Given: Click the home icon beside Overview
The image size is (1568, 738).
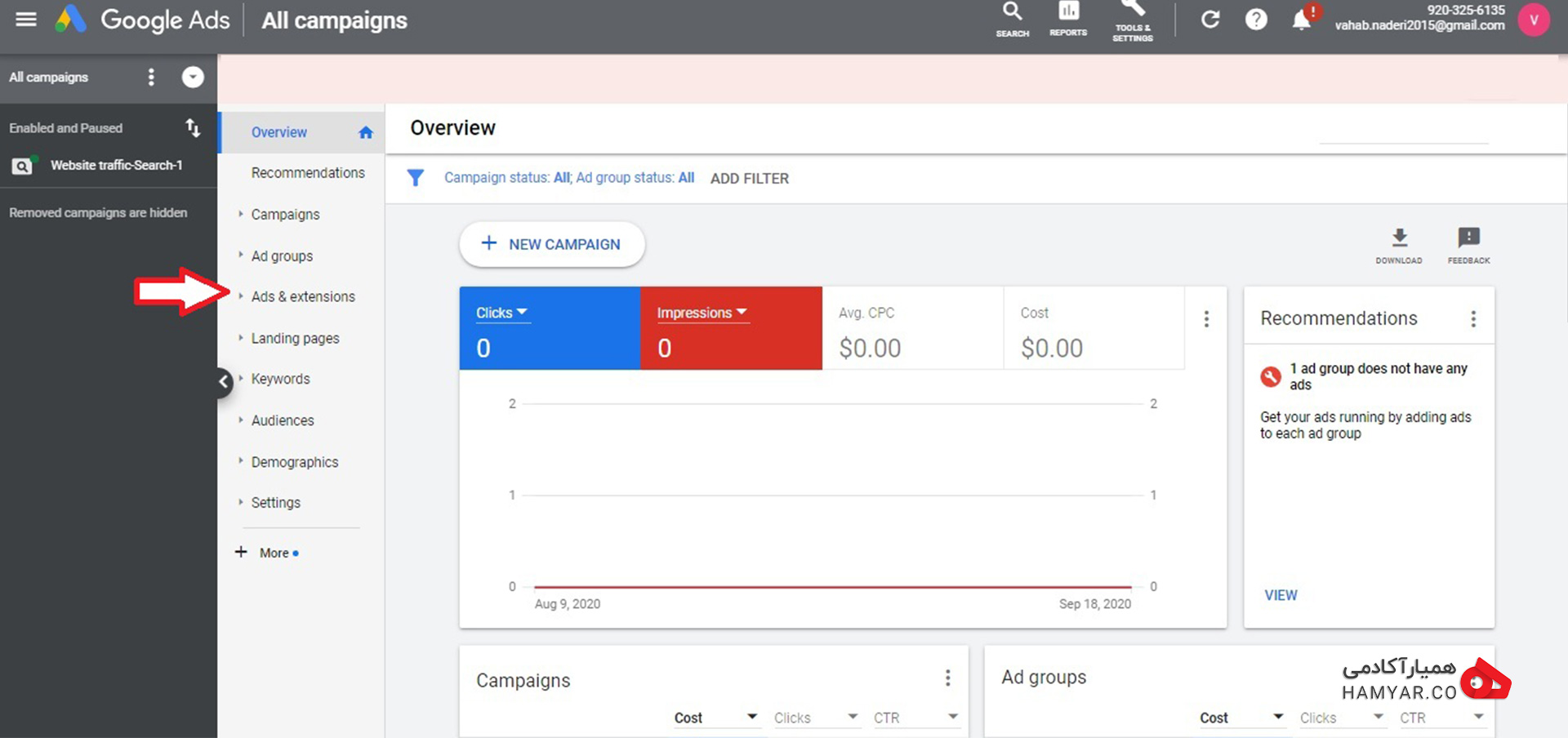Looking at the screenshot, I should 366,132.
